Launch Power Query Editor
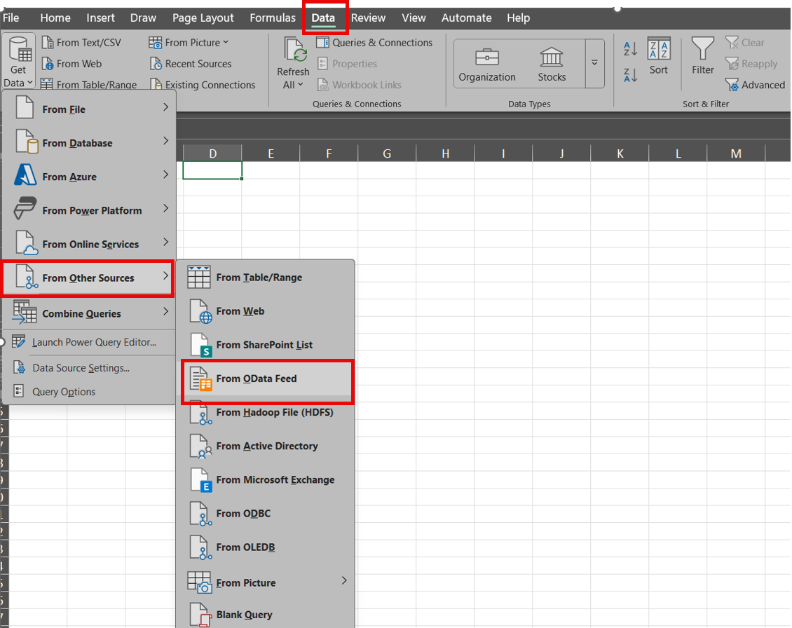The image size is (792, 628). [x=93, y=342]
